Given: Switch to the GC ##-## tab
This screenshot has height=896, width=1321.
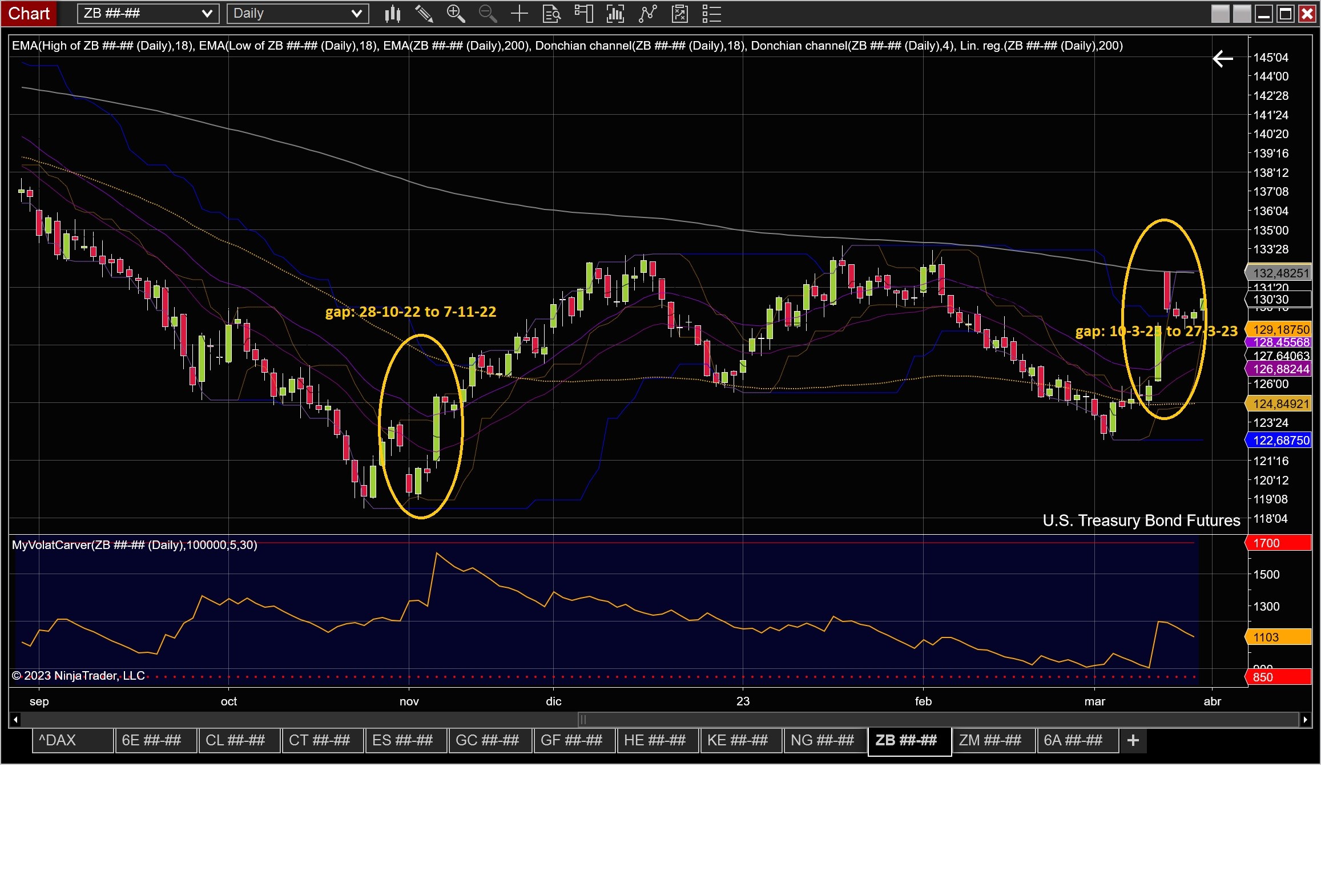Looking at the screenshot, I should click(489, 740).
